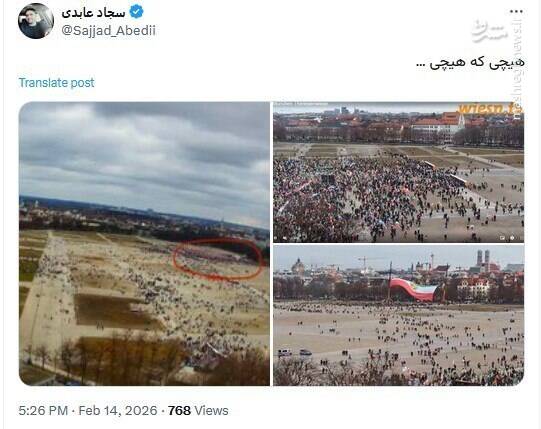The width and height of the screenshot is (541, 429).
Task: Click the 5:26 PM timestamp
Action: point(43,410)
